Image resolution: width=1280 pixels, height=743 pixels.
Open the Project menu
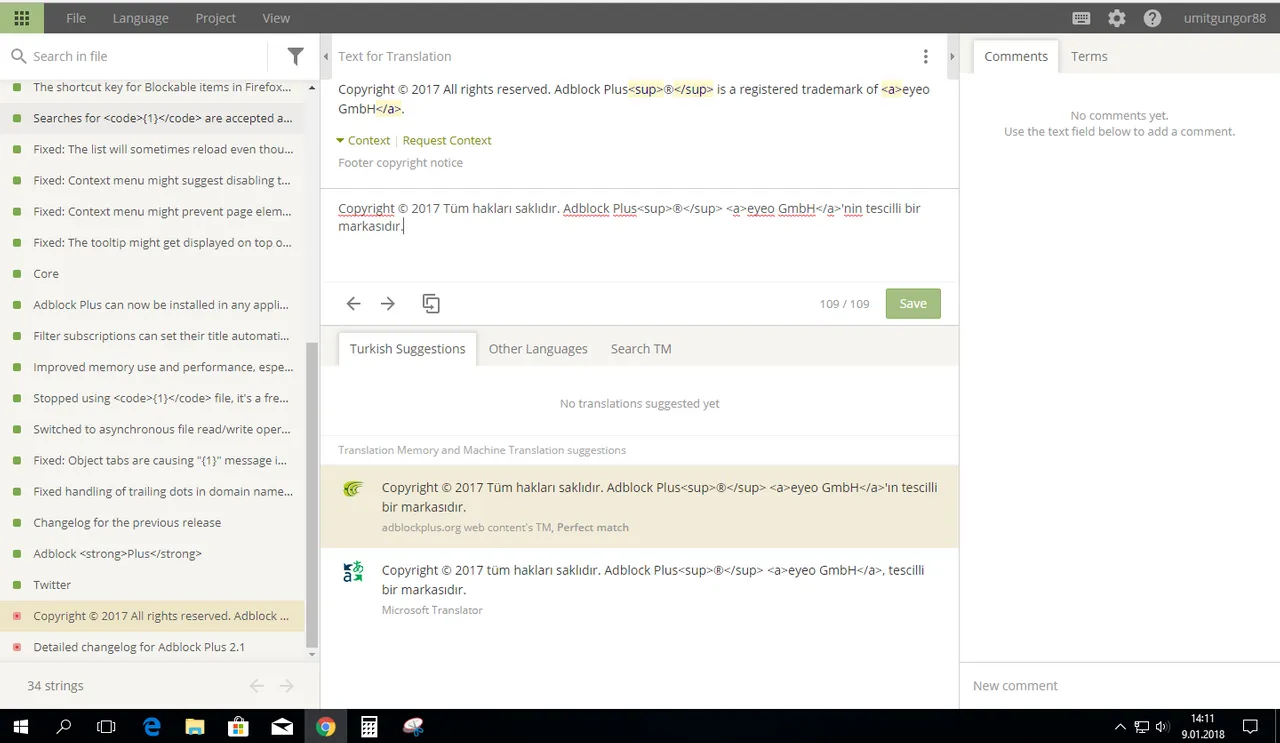215,18
